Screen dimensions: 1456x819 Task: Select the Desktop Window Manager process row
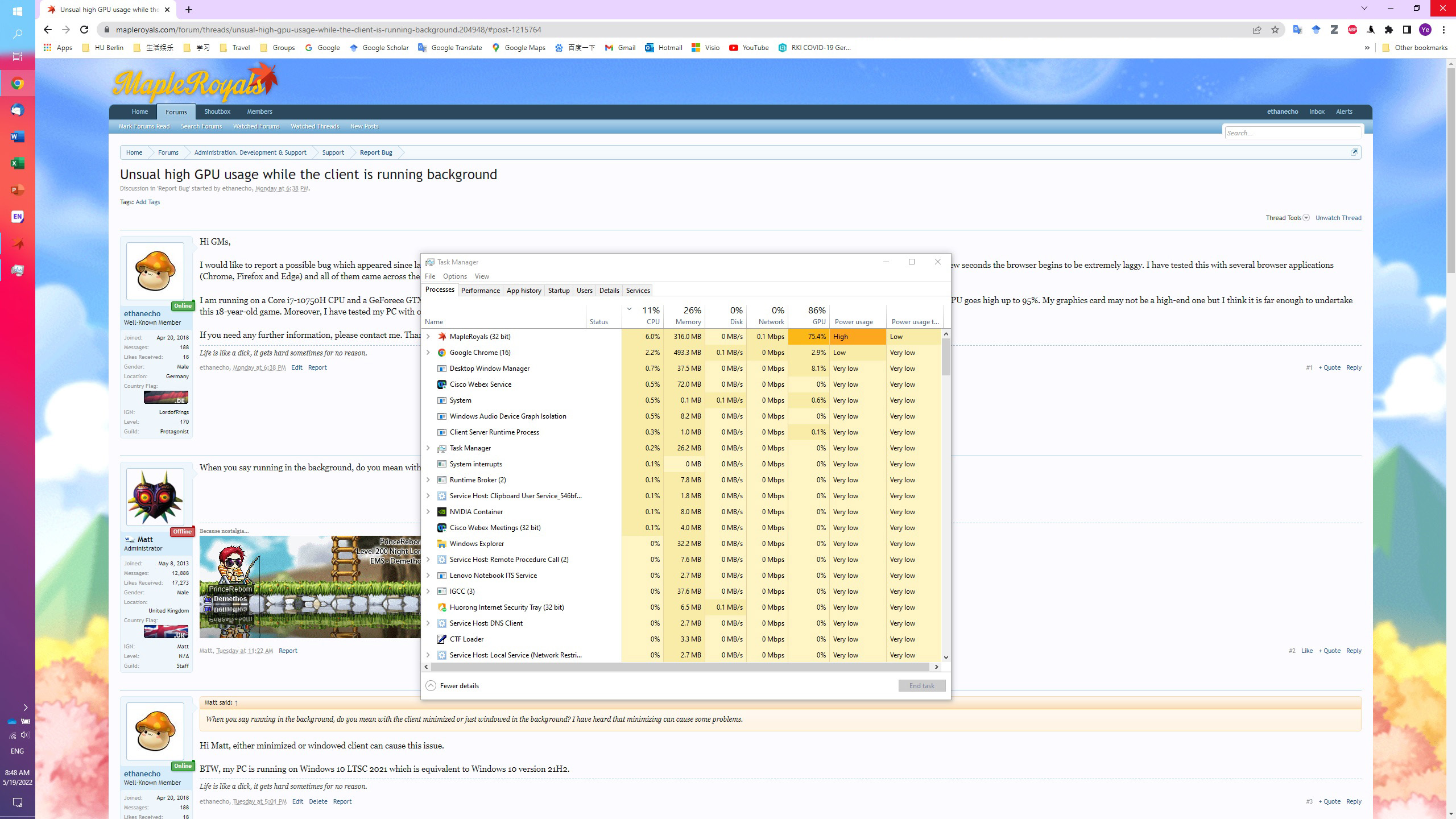(682, 369)
